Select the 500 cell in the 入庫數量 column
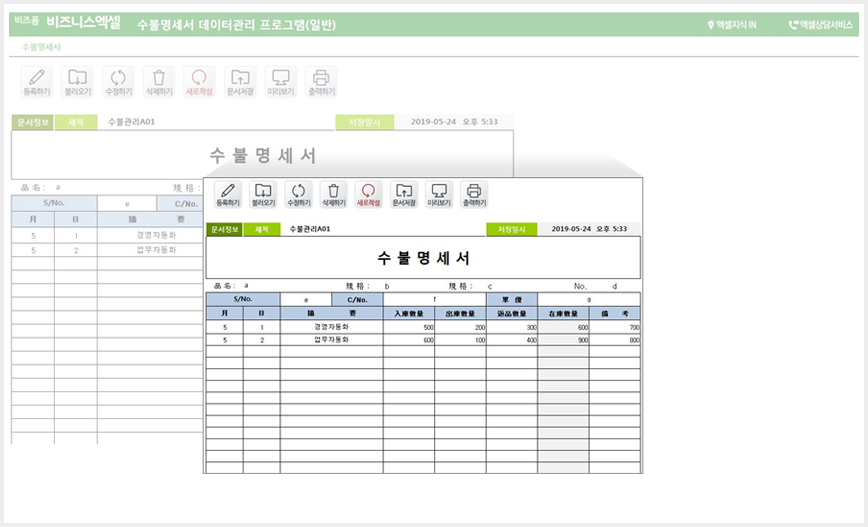This screenshot has height=527, width=868. coord(409,327)
